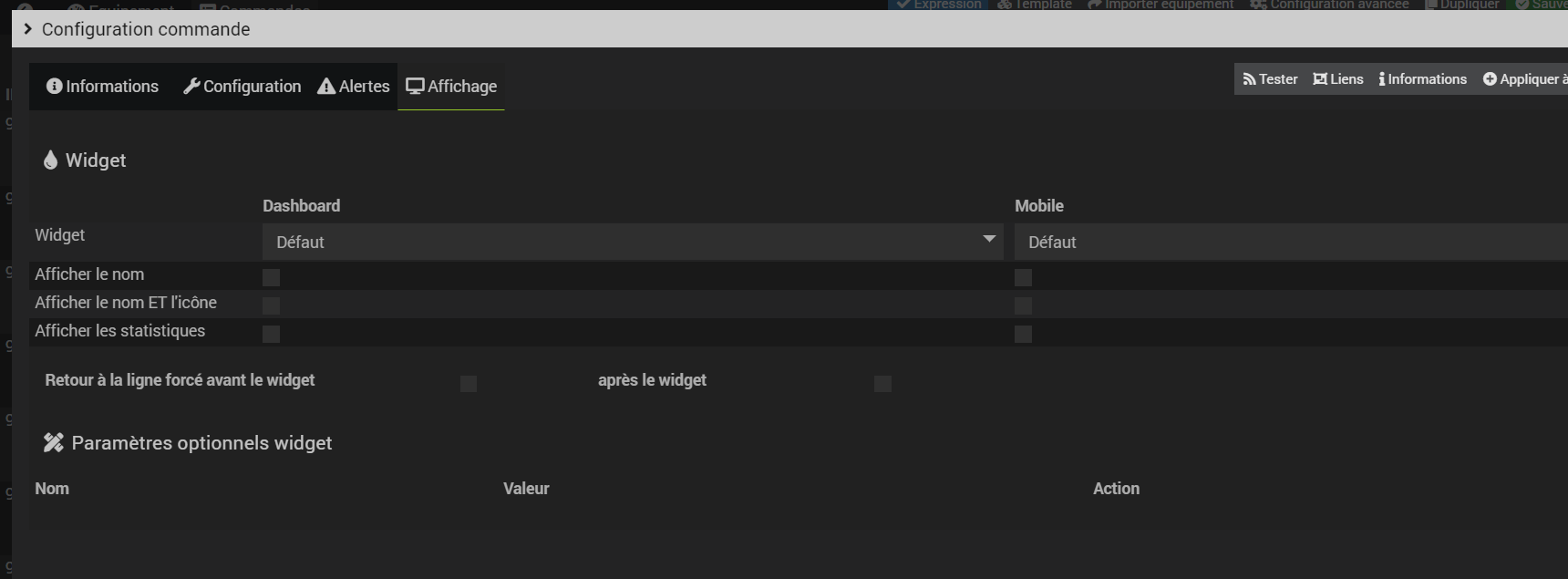Image resolution: width=1568 pixels, height=579 pixels.
Task: Click the info circle icon on Informations tab
Action: tap(55, 86)
